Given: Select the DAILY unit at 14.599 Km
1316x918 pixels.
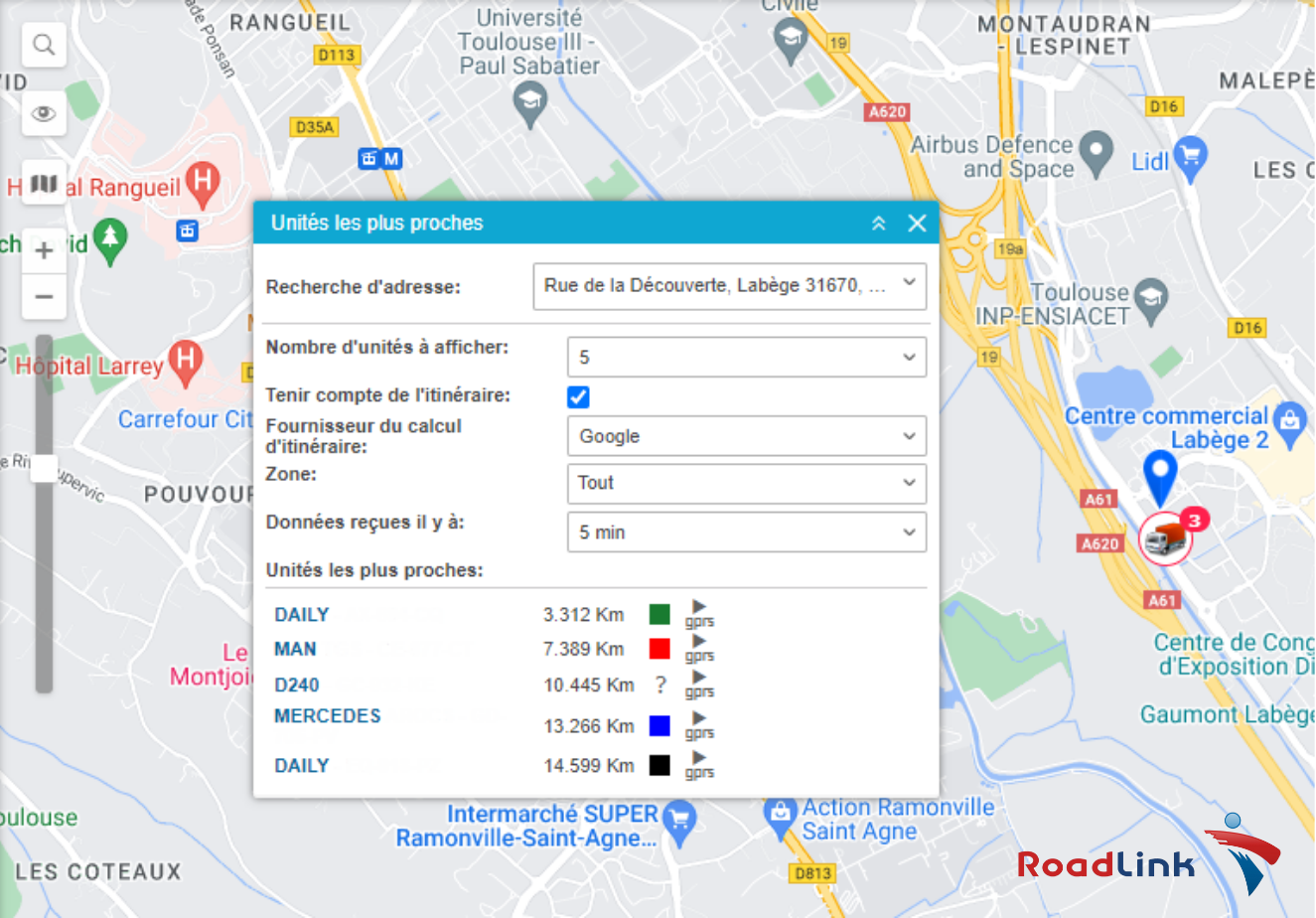Looking at the screenshot, I should pyautogui.click(x=302, y=766).
